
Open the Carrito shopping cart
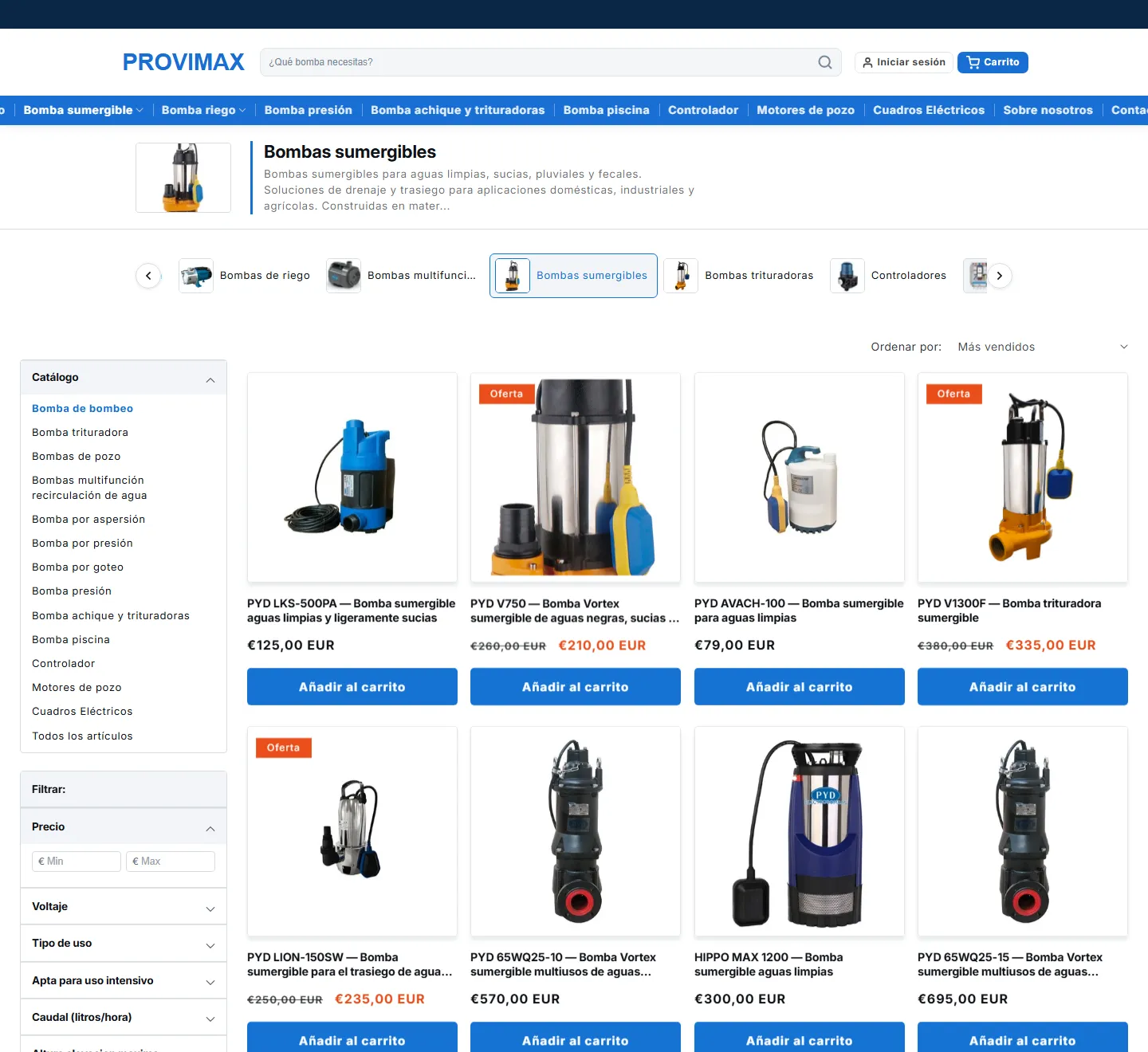tap(993, 62)
